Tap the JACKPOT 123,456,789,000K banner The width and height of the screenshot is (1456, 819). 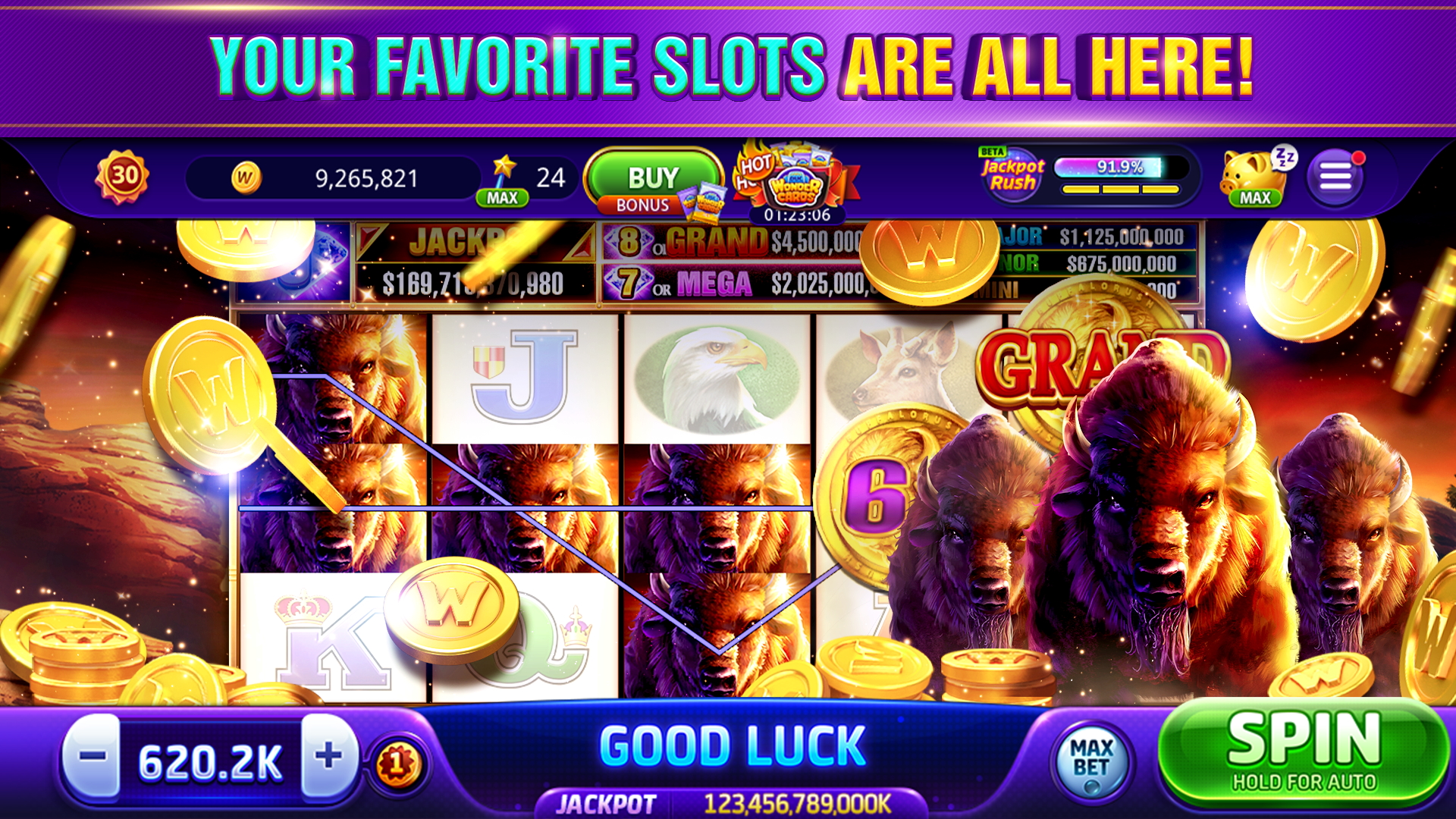pyautogui.click(x=732, y=803)
